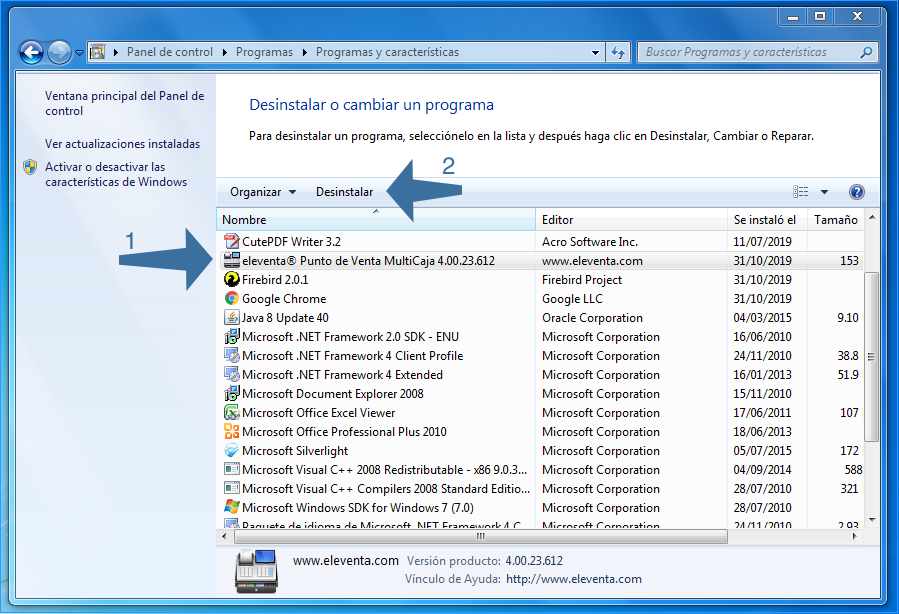Click the vertical scrollbar thumb
The height and width of the screenshot is (614, 899).
click(x=871, y=356)
